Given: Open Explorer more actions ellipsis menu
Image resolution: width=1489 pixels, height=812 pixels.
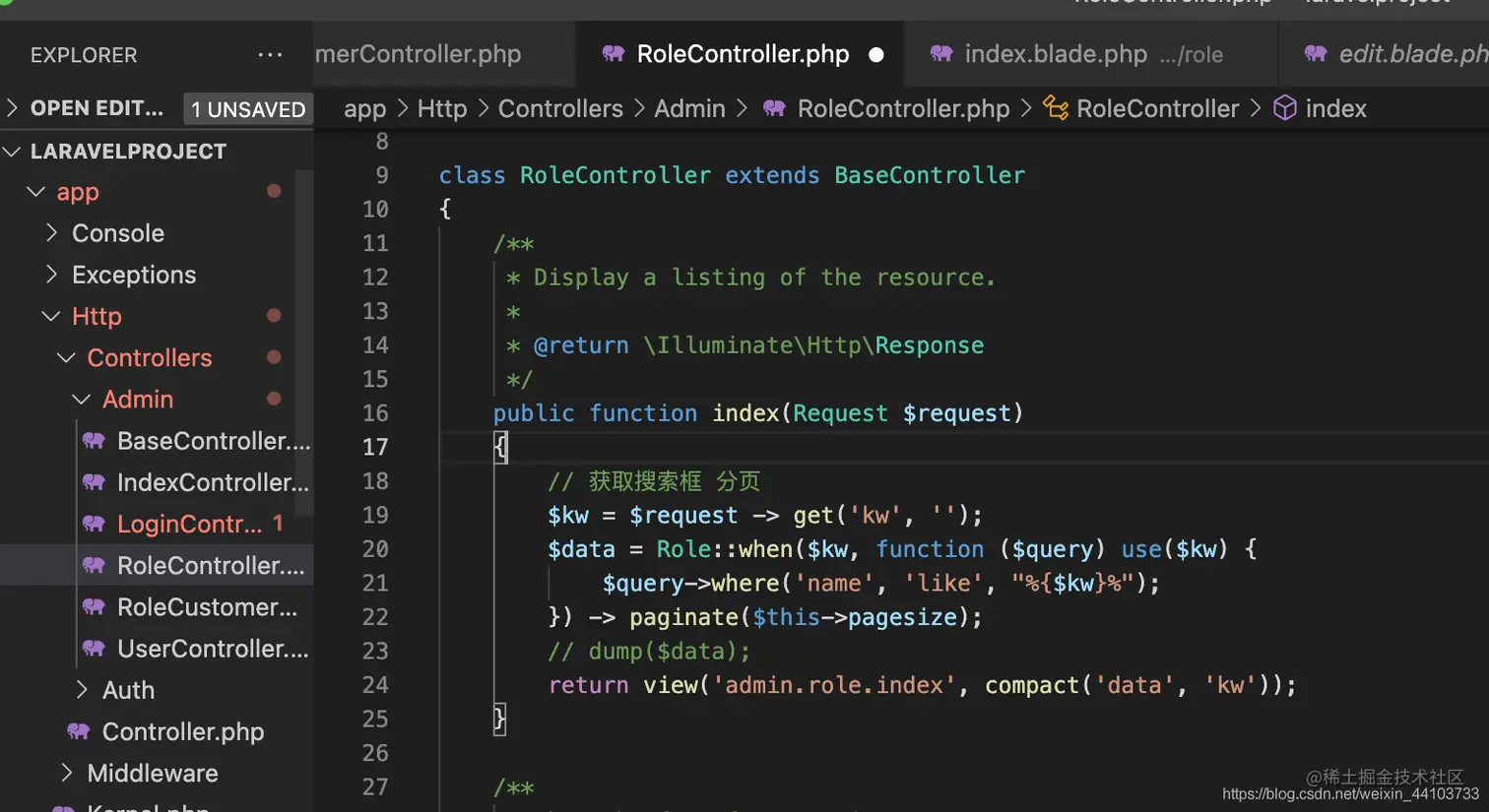Looking at the screenshot, I should pyautogui.click(x=270, y=55).
